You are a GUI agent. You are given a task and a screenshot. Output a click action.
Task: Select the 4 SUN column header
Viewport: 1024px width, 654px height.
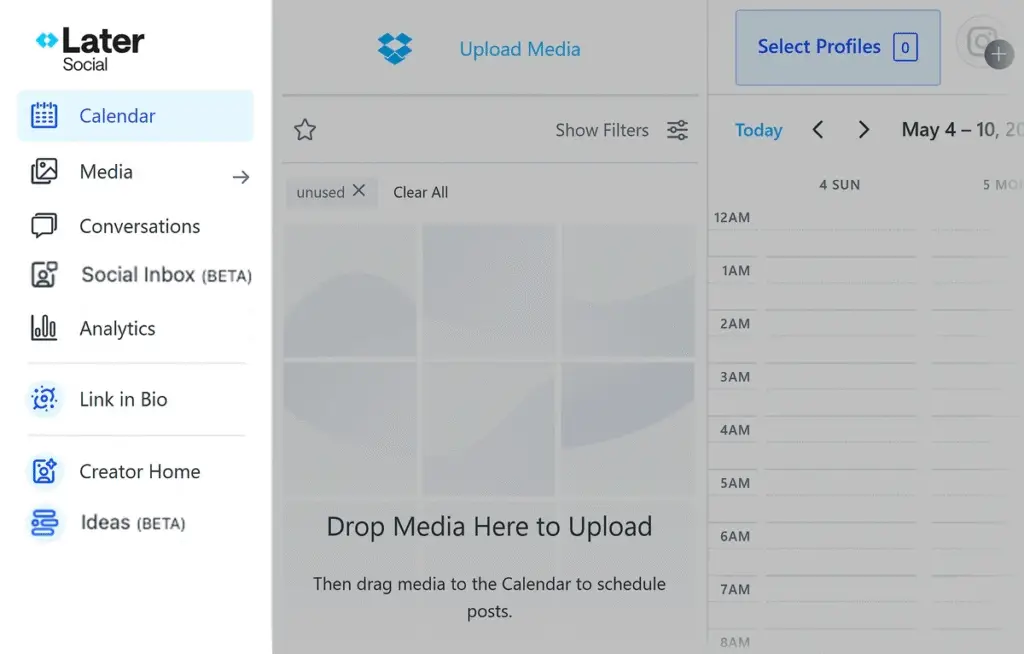[x=840, y=185]
